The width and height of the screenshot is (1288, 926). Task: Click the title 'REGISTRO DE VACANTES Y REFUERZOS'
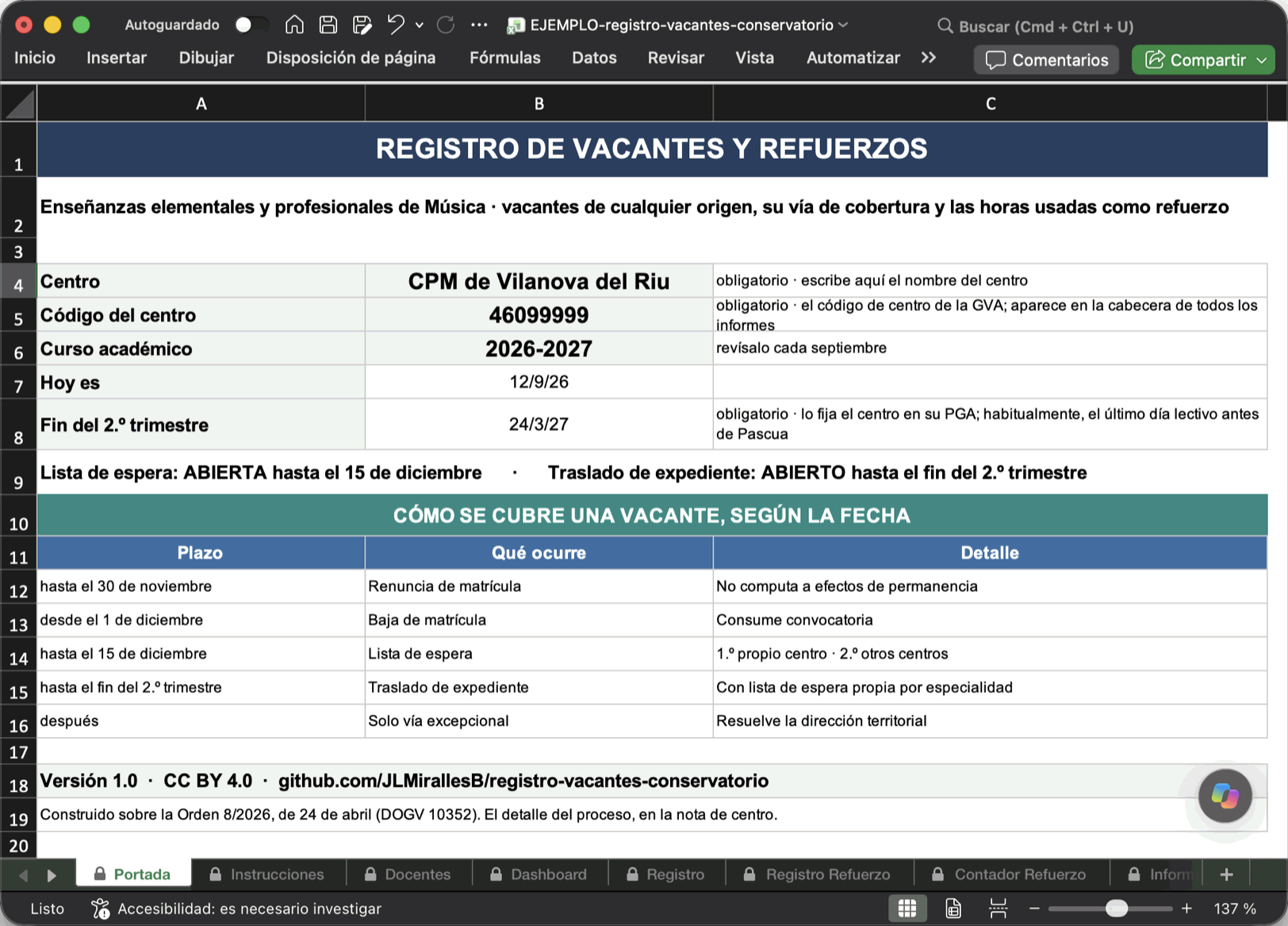(651, 148)
